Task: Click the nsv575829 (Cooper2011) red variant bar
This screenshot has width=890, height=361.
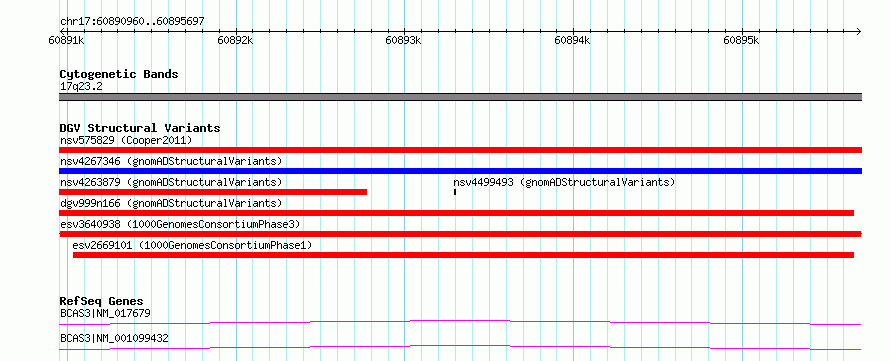Action: (x=460, y=150)
